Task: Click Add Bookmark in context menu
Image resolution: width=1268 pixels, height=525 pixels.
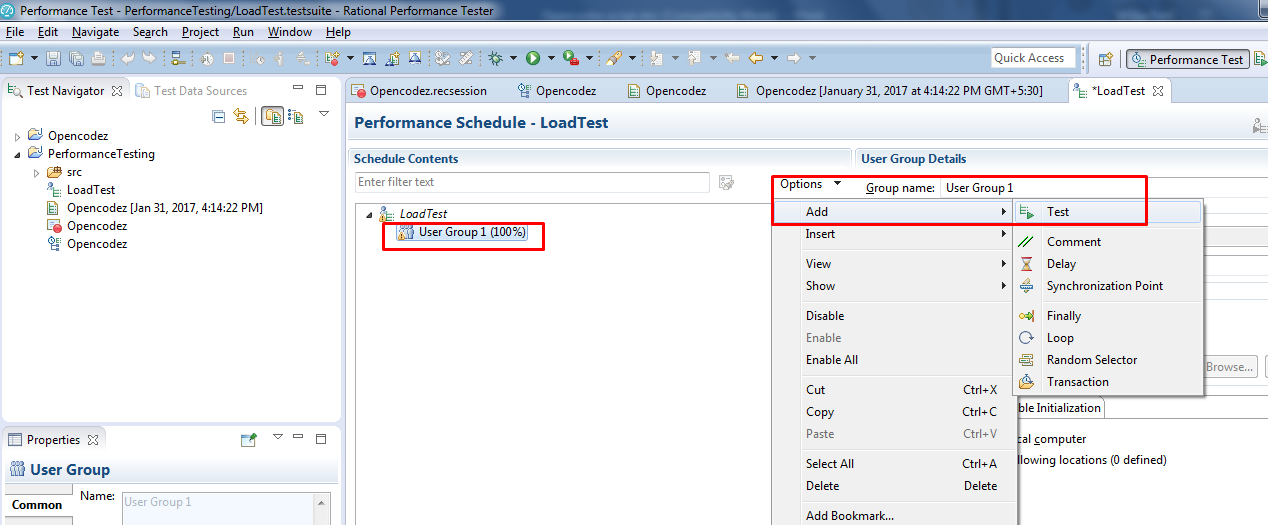Action: pos(894,516)
